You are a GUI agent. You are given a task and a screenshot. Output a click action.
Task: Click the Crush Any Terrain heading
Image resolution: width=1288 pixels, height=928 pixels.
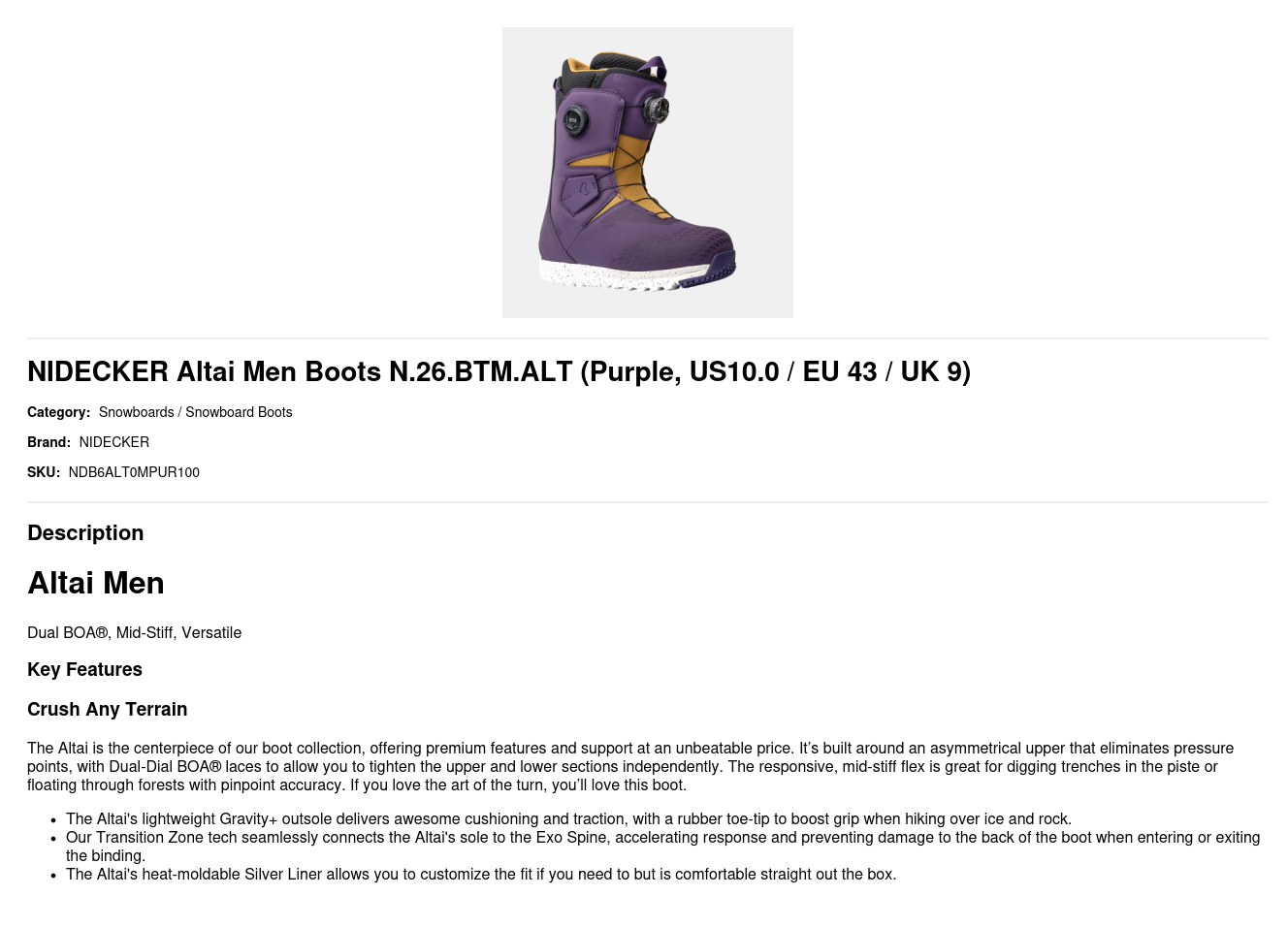[107, 709]
